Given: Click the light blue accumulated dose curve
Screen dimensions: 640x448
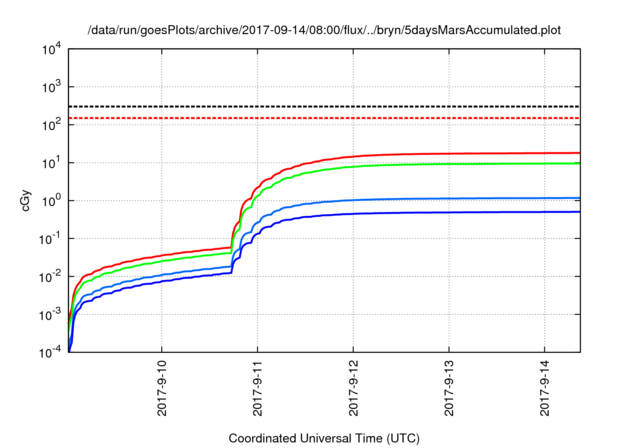Looking at the screenshot, I should click(x=449, y=199).
